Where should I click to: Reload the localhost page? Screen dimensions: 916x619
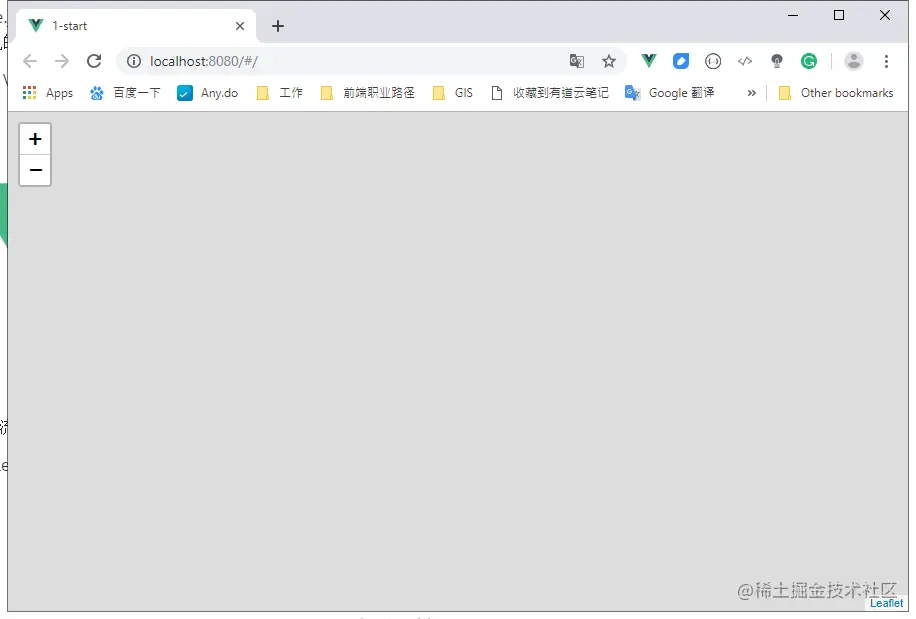[94, 61]
